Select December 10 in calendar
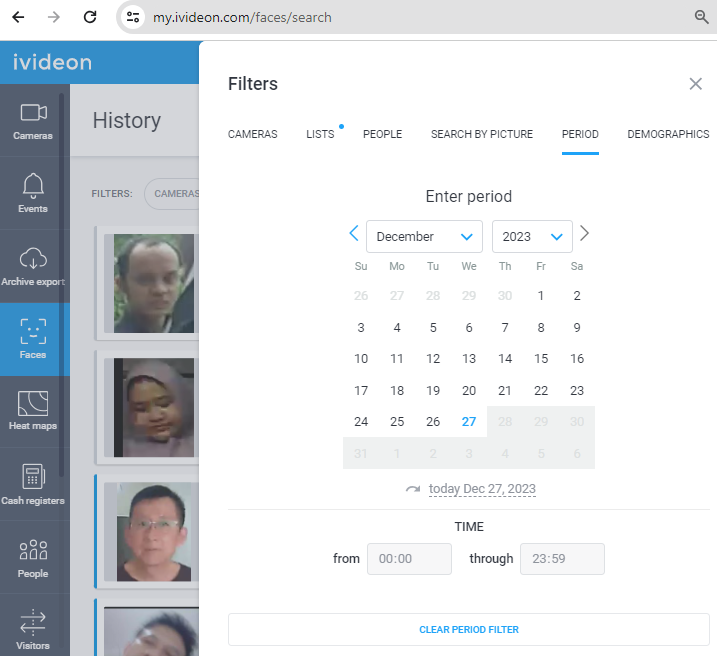This screenshot has width=717, height=656. (x=361, y=359)
